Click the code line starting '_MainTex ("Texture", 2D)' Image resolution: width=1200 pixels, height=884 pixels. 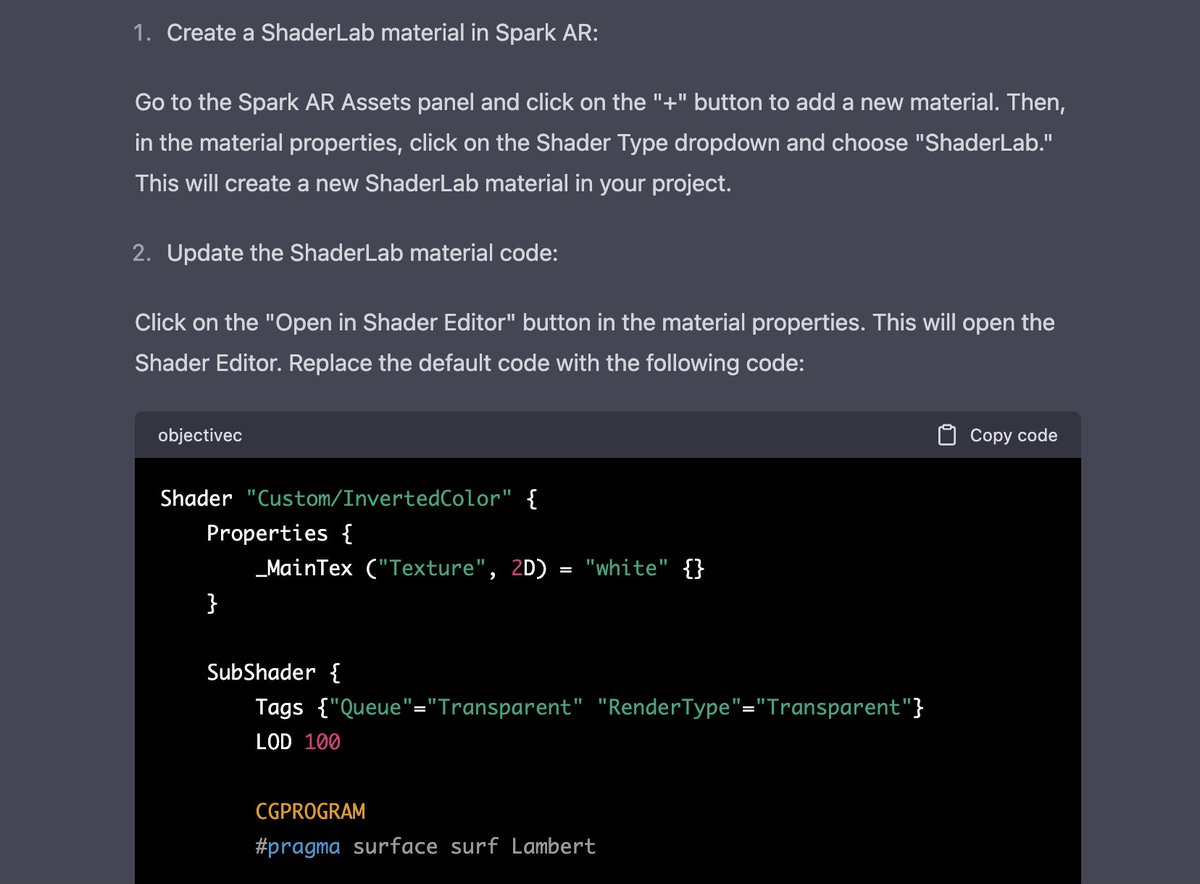coord(480,568)
